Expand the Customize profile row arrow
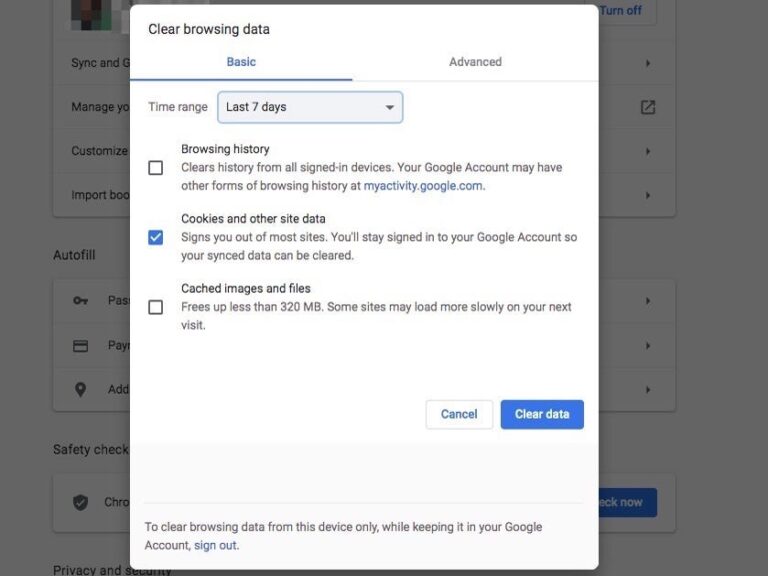 pyautogui.click(x=648, y=151)
